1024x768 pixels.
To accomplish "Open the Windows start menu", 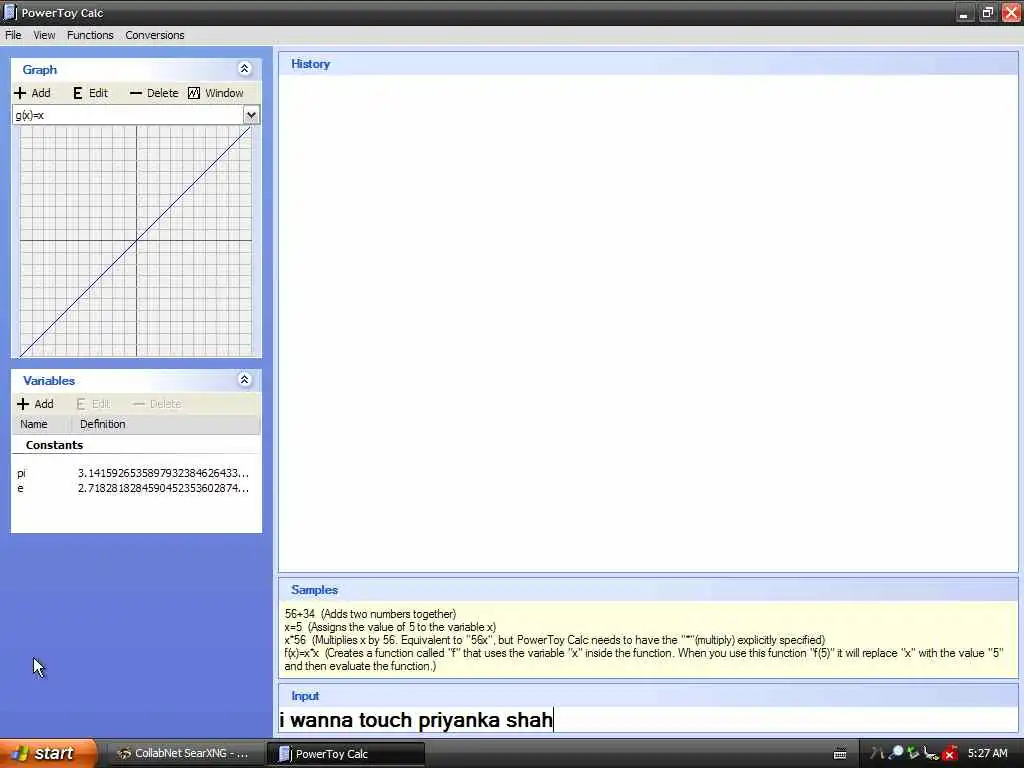I will coord(47,753).
